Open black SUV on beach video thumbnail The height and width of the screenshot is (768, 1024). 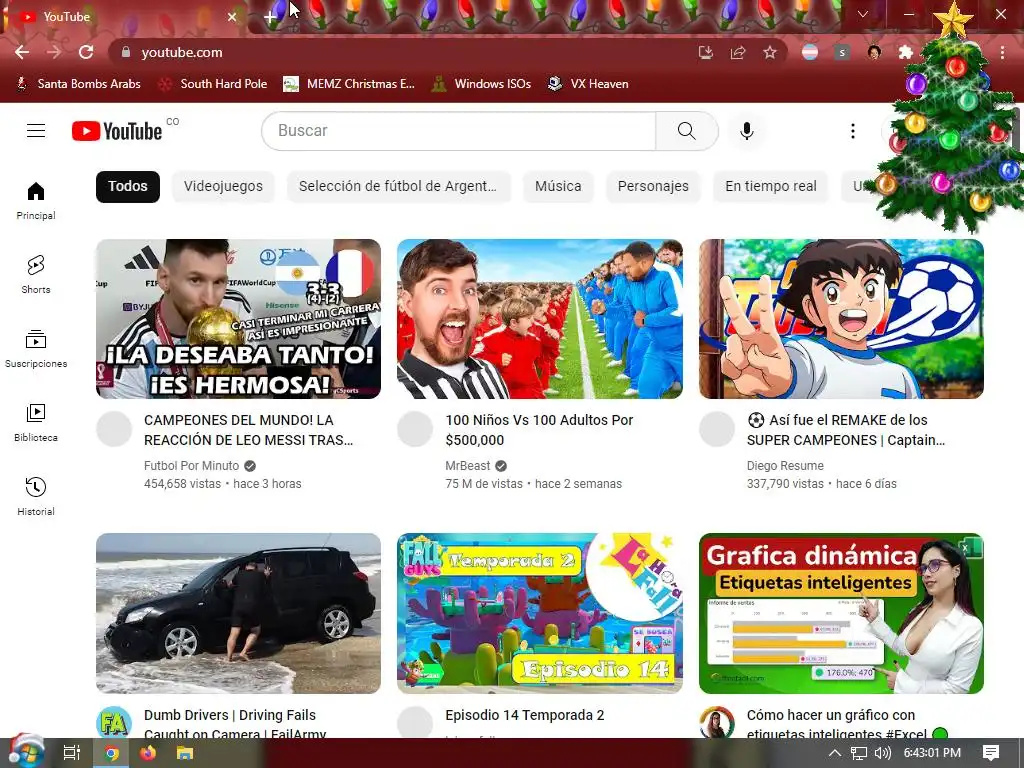238,613
